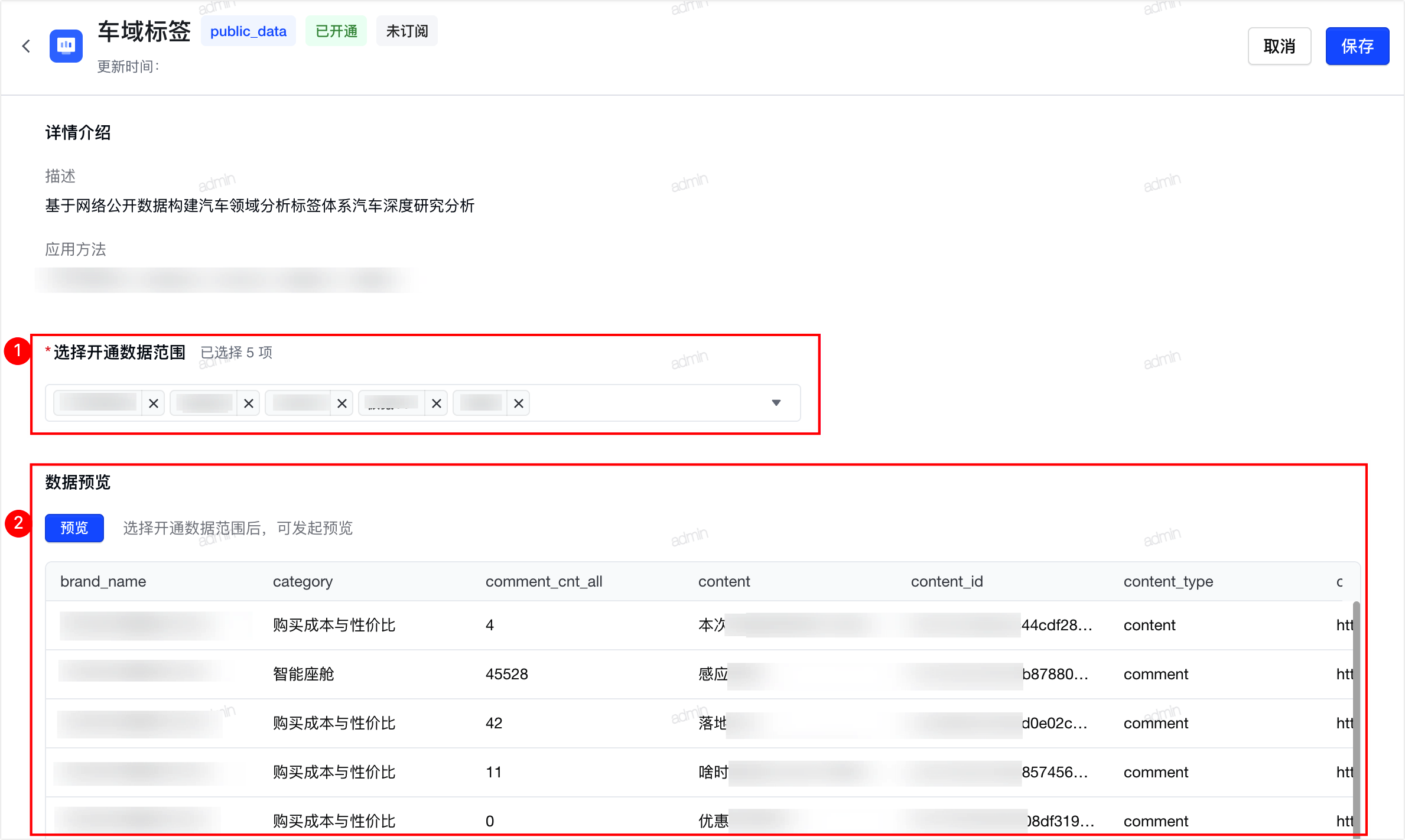Click the 数据预览 section heading
Viewport: 1405px width, 840px height.
tap(78, 482)
